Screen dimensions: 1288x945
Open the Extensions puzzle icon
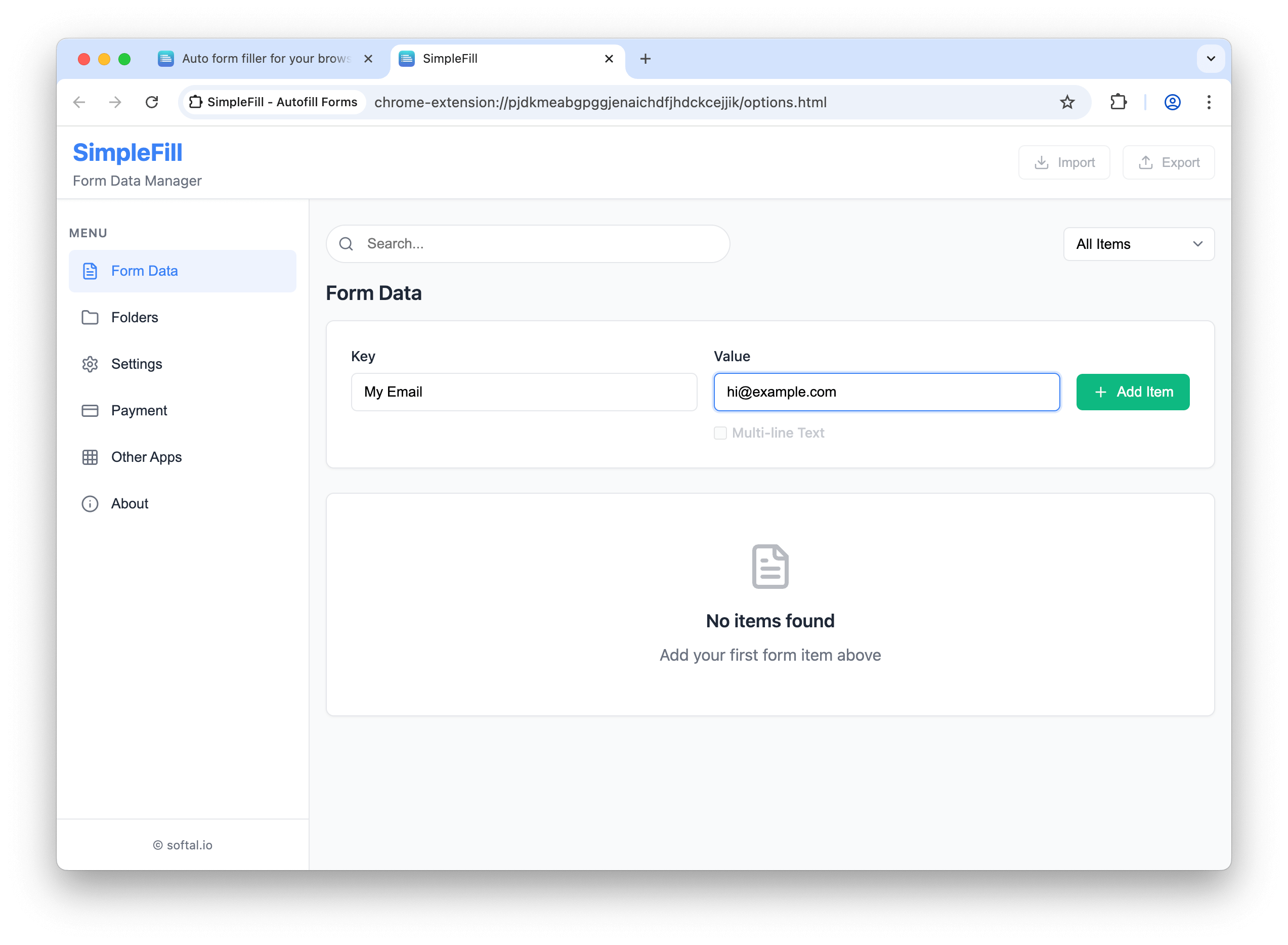[1118, 102]
